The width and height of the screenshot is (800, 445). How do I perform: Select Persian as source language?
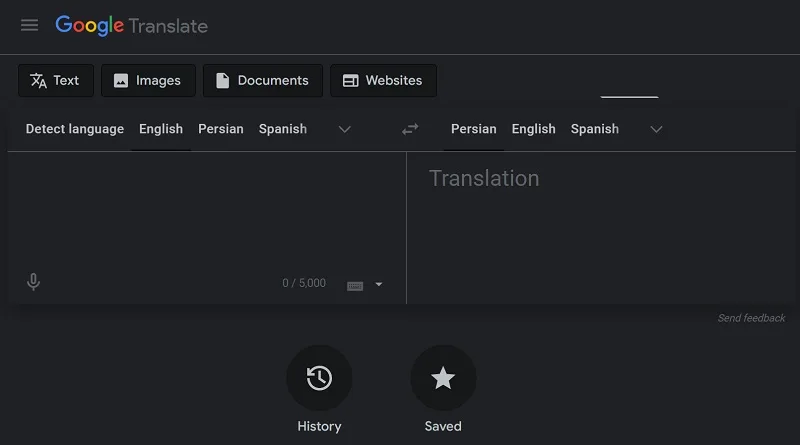[x=220, y=129]
